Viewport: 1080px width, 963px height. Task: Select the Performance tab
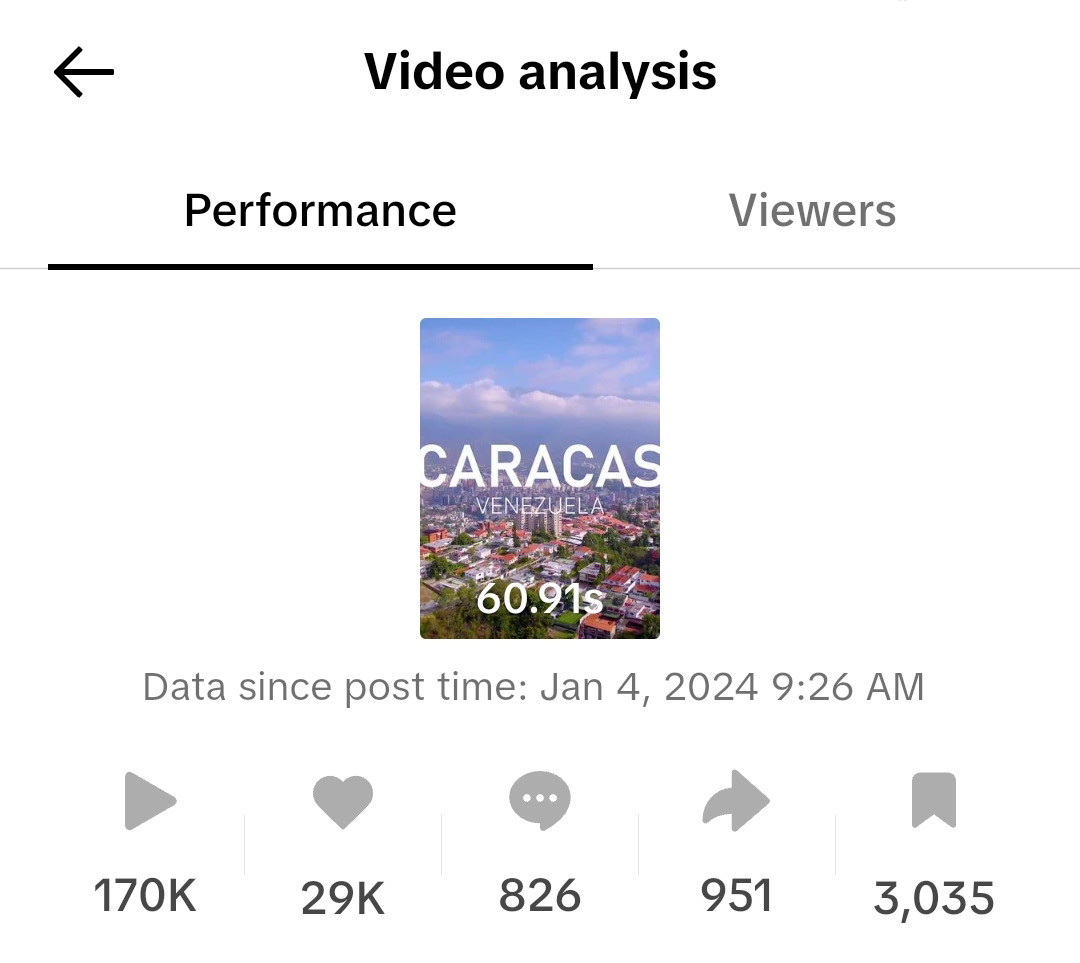pyautogui.click(x=320, y=211)
